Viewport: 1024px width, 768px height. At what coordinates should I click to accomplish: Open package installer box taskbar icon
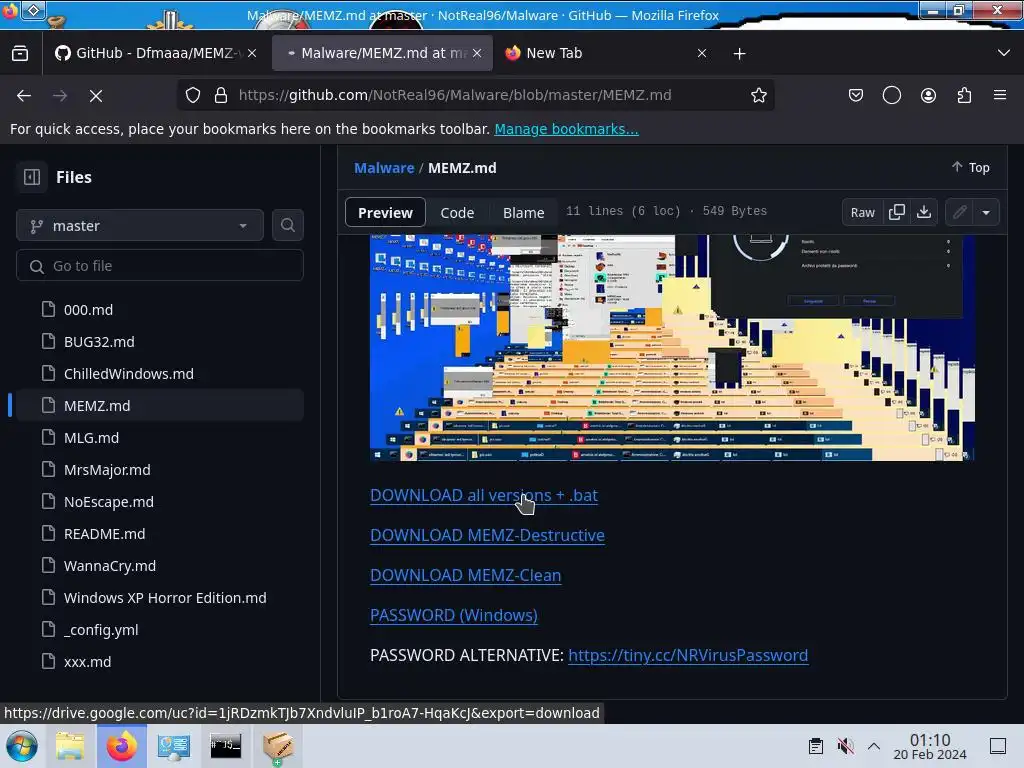click(x=278, y=746)
